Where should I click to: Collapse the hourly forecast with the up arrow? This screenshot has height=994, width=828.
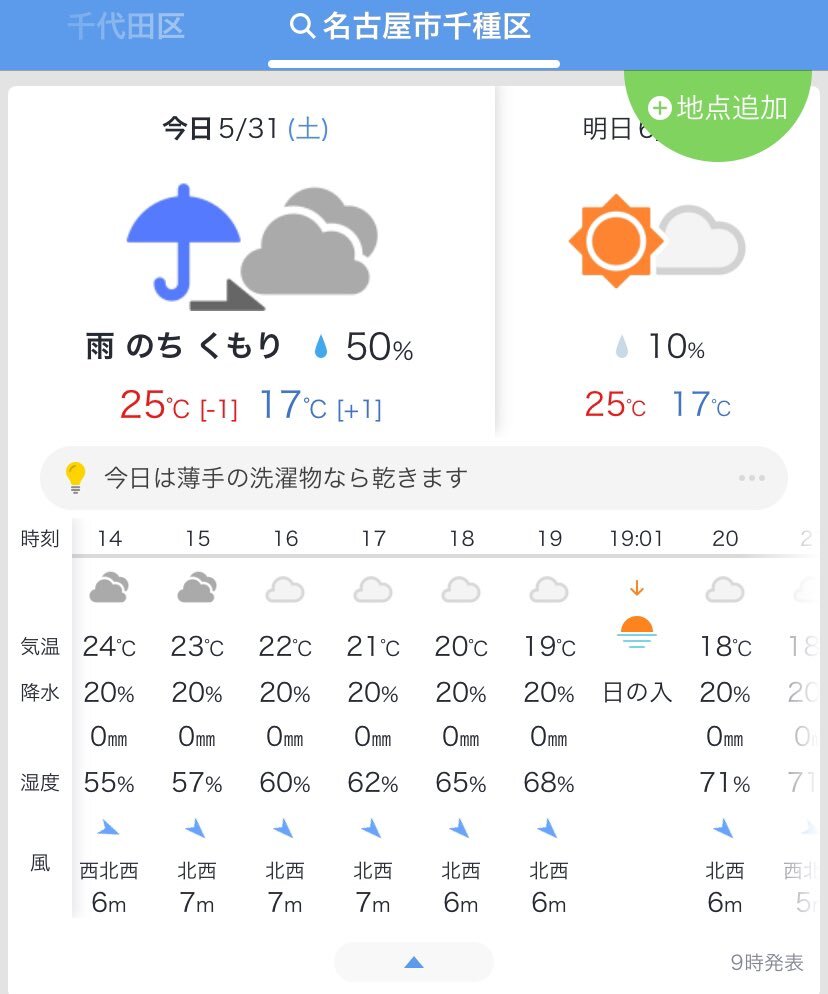pos(413,962)
